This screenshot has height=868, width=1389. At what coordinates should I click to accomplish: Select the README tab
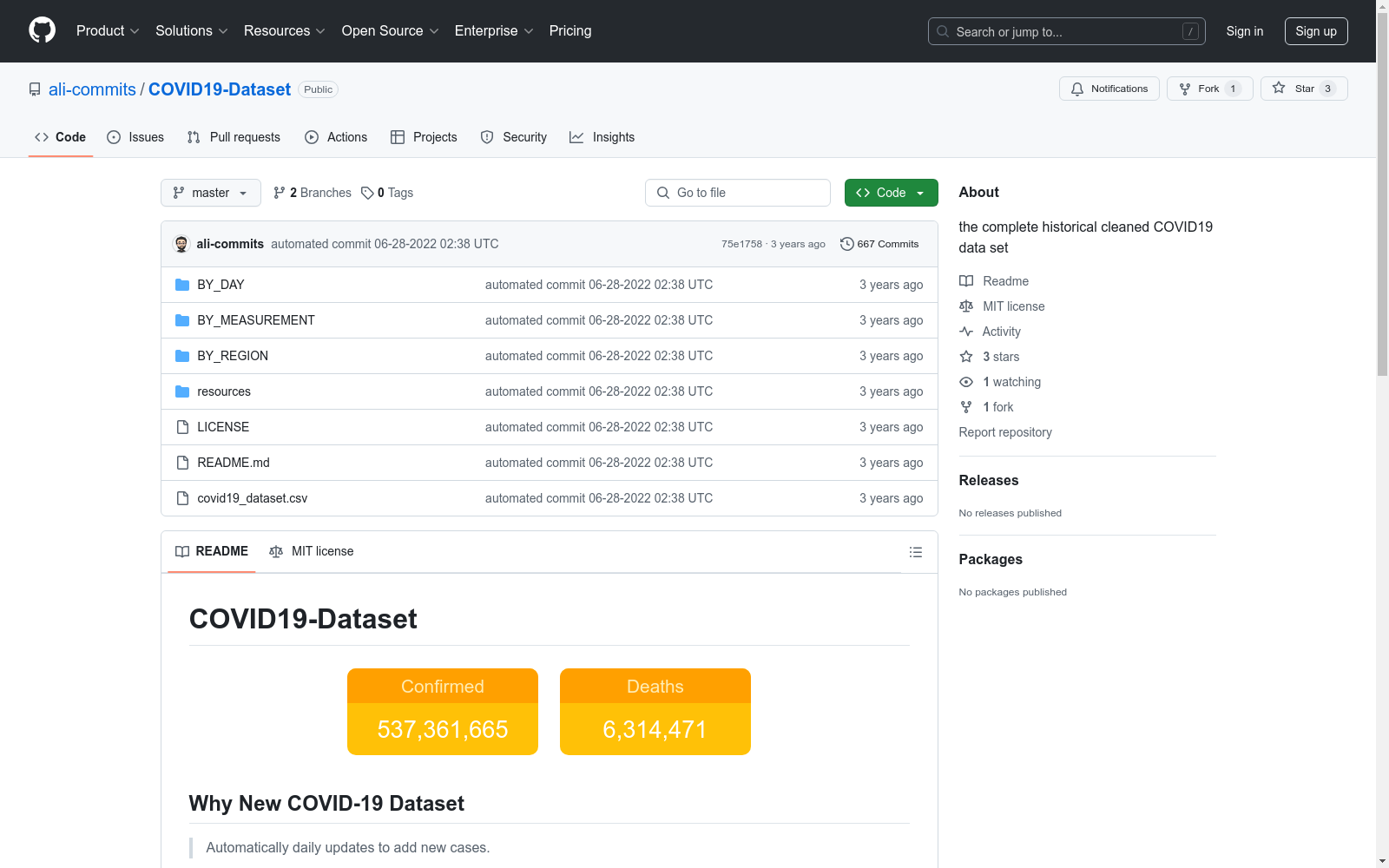click(x=212, y=551)
